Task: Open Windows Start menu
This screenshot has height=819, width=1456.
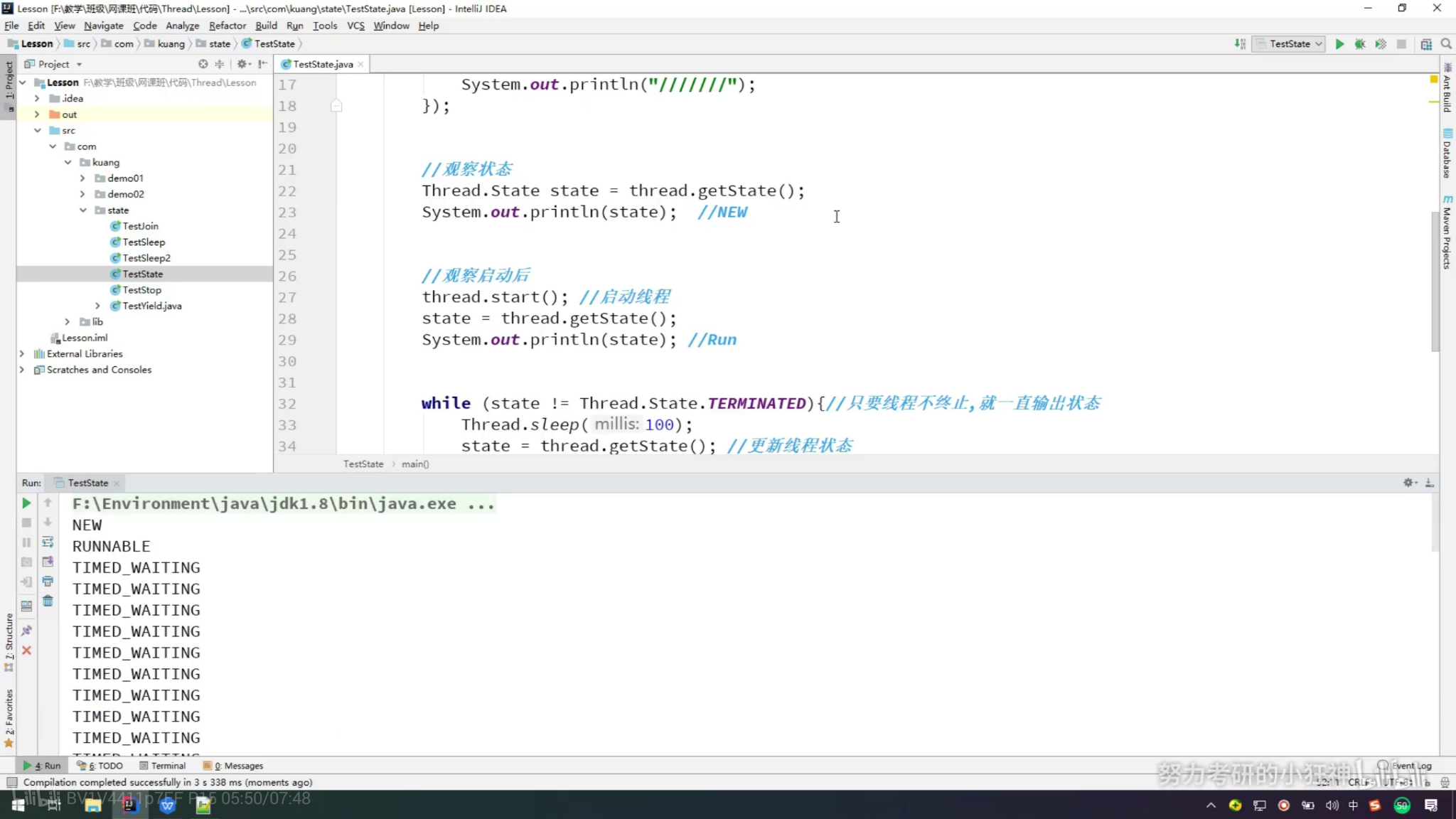Action: (x=18, y=805)
